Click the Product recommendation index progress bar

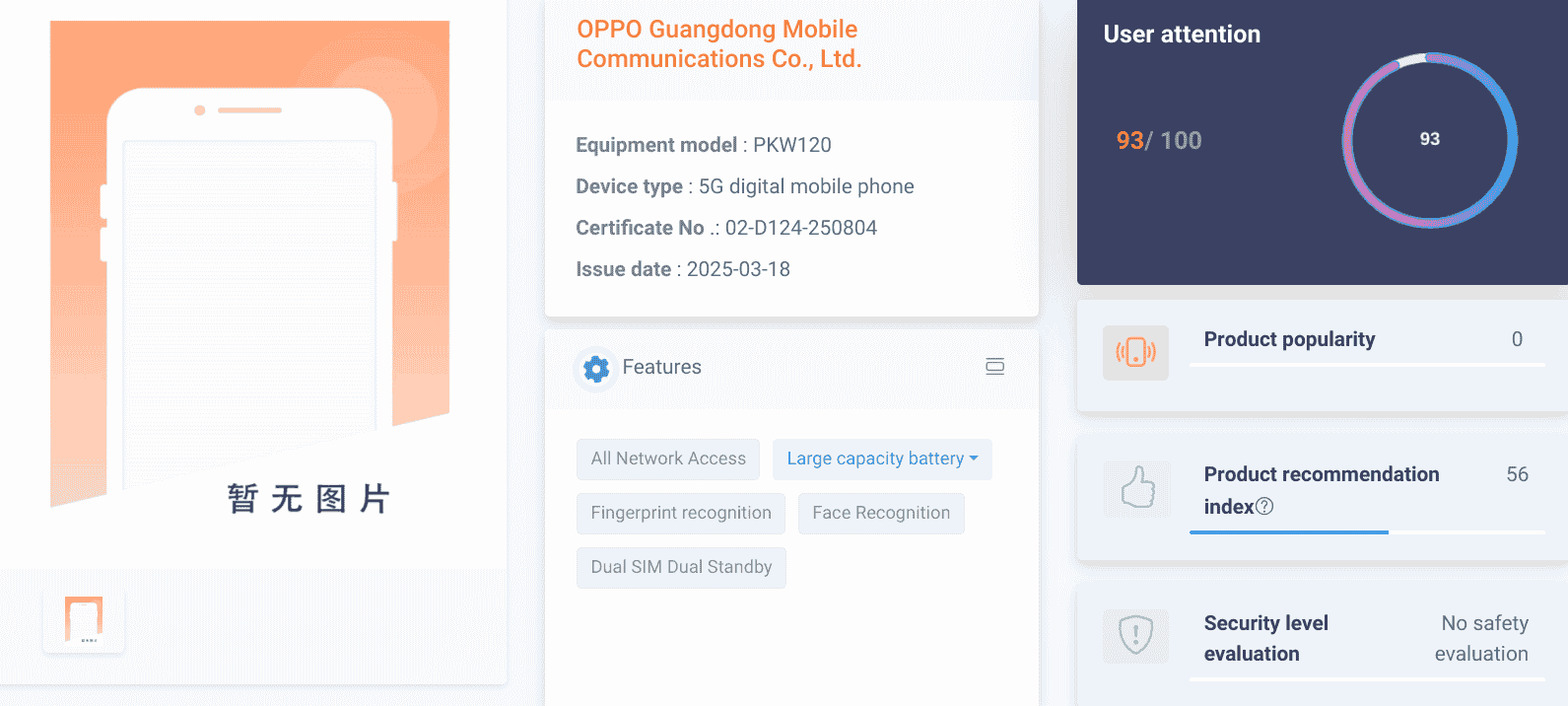1366,531
